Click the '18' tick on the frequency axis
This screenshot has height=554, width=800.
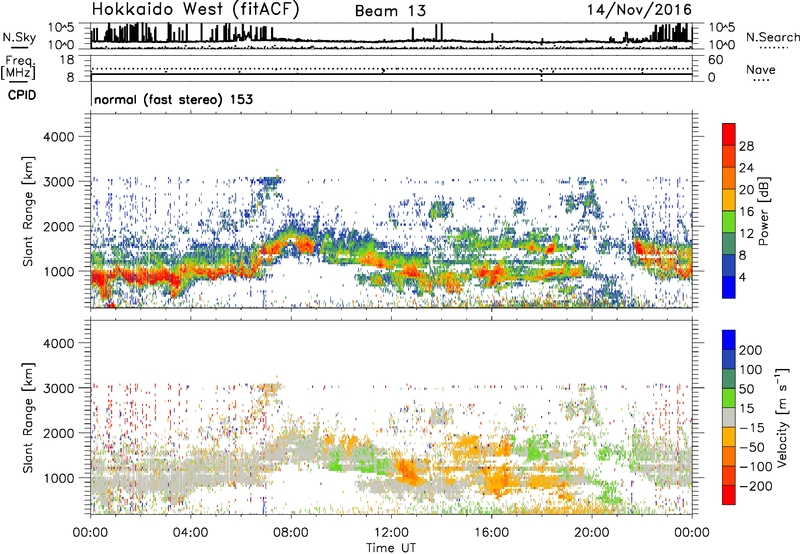[67, 60]
